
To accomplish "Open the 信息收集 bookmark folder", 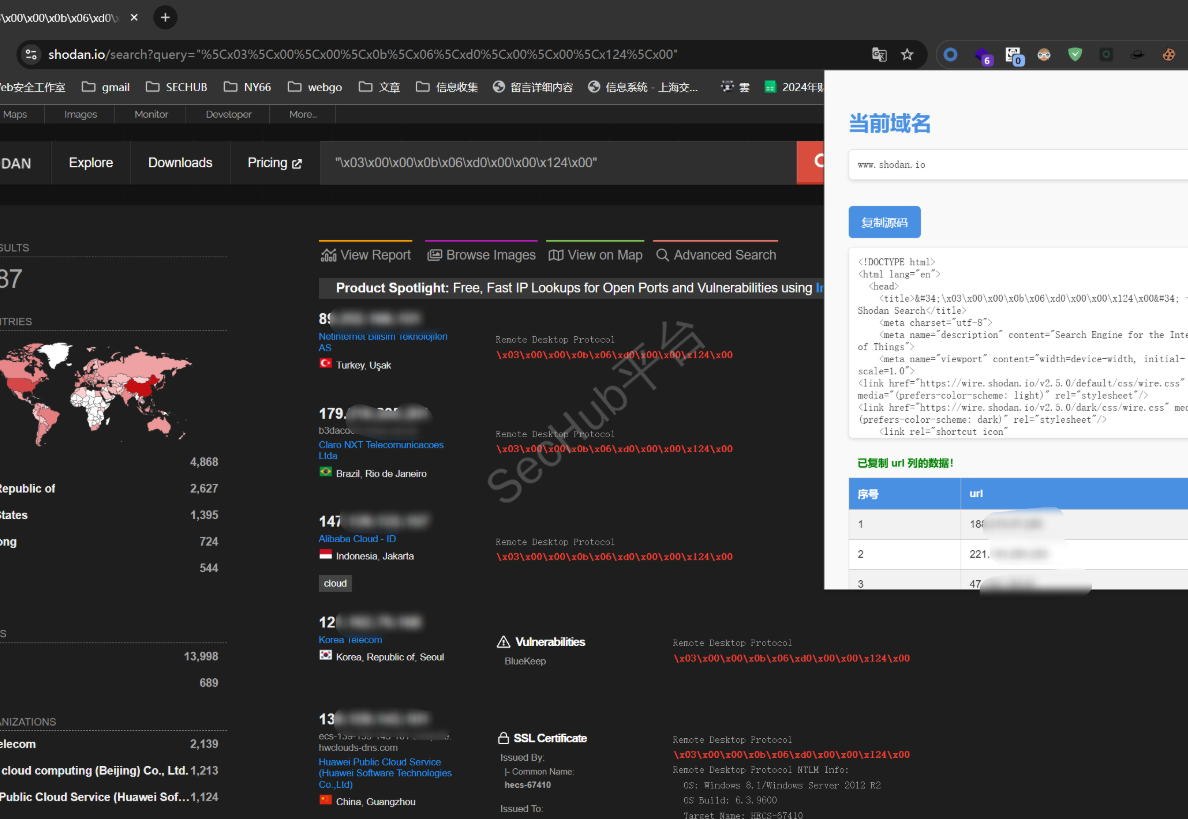I will pos(447,87).
